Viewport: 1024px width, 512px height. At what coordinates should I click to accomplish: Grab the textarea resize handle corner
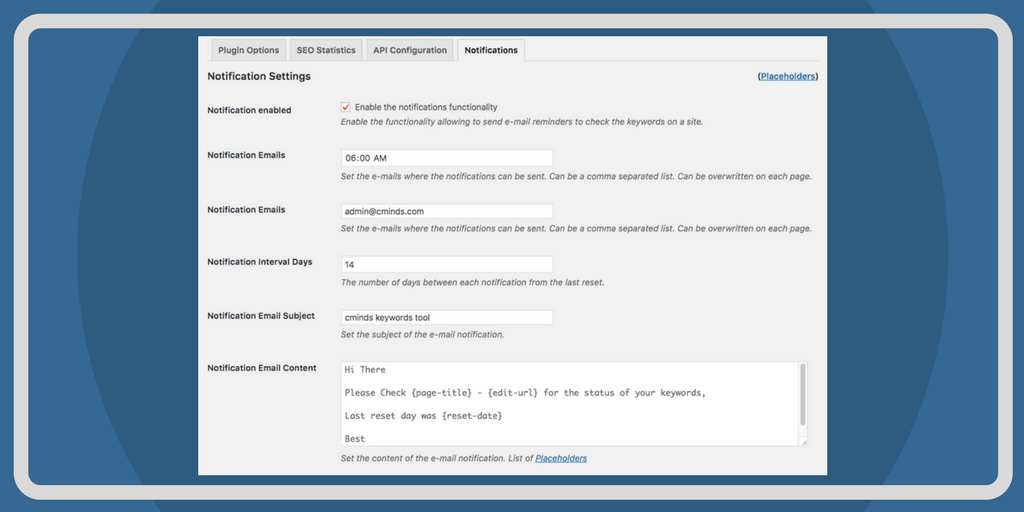tap(802, 441)
